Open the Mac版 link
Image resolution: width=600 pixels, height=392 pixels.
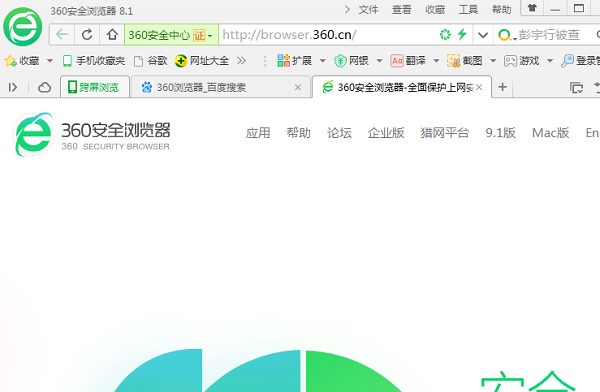551,133
